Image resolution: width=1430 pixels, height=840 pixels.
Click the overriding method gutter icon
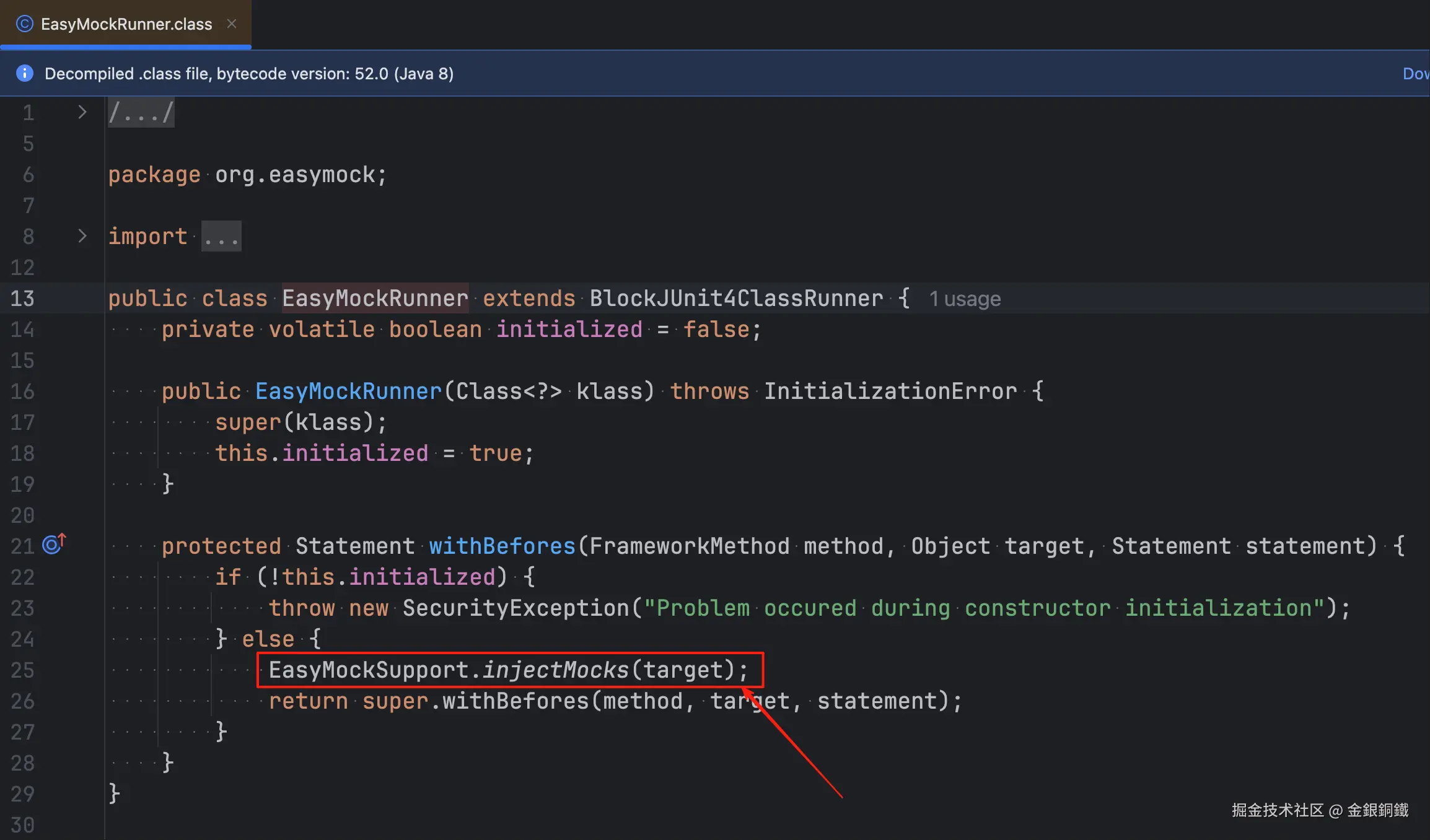53,545
